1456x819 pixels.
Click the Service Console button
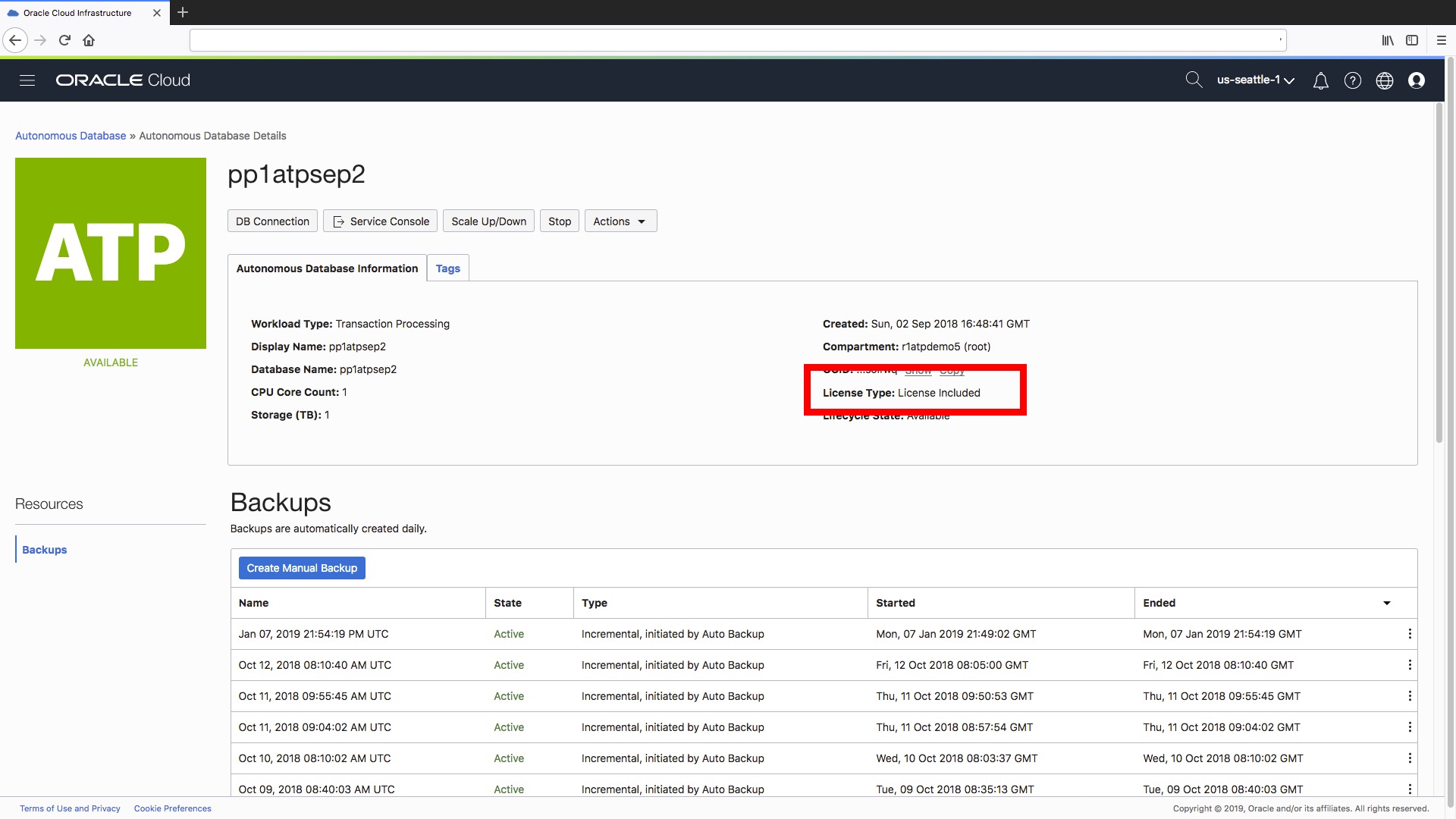[x=381, y=221]
